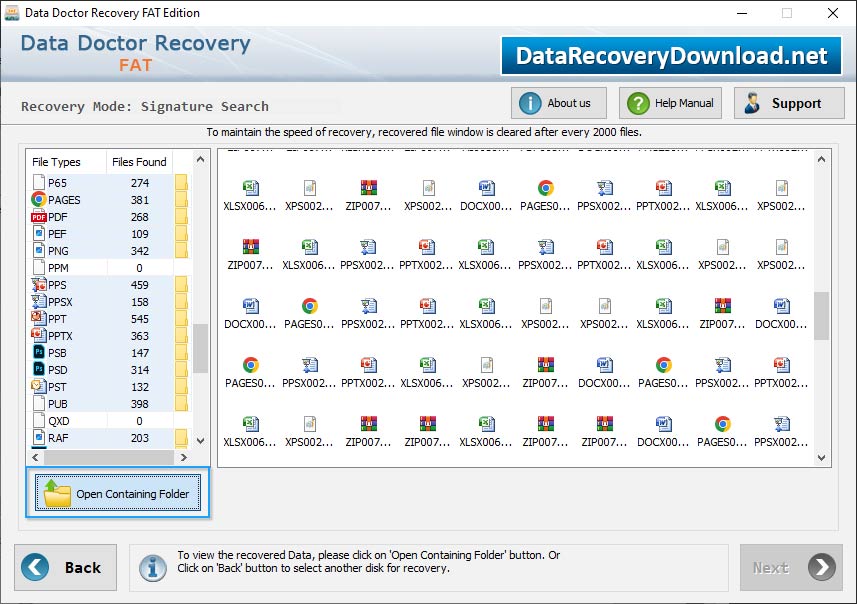Click the up arrow of file types scrollbar
This screenshot has width=857, height=604.
pos(201,160)
